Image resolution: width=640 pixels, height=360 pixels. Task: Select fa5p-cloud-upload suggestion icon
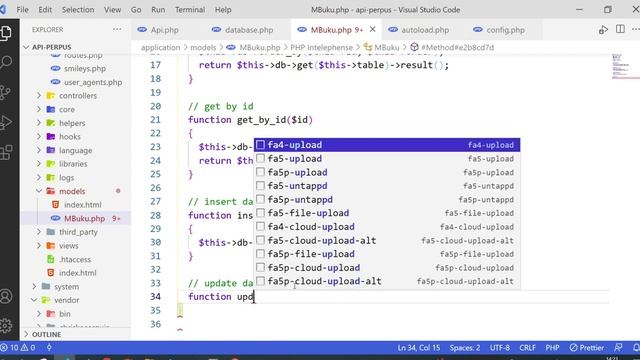(x=260, y=268)
